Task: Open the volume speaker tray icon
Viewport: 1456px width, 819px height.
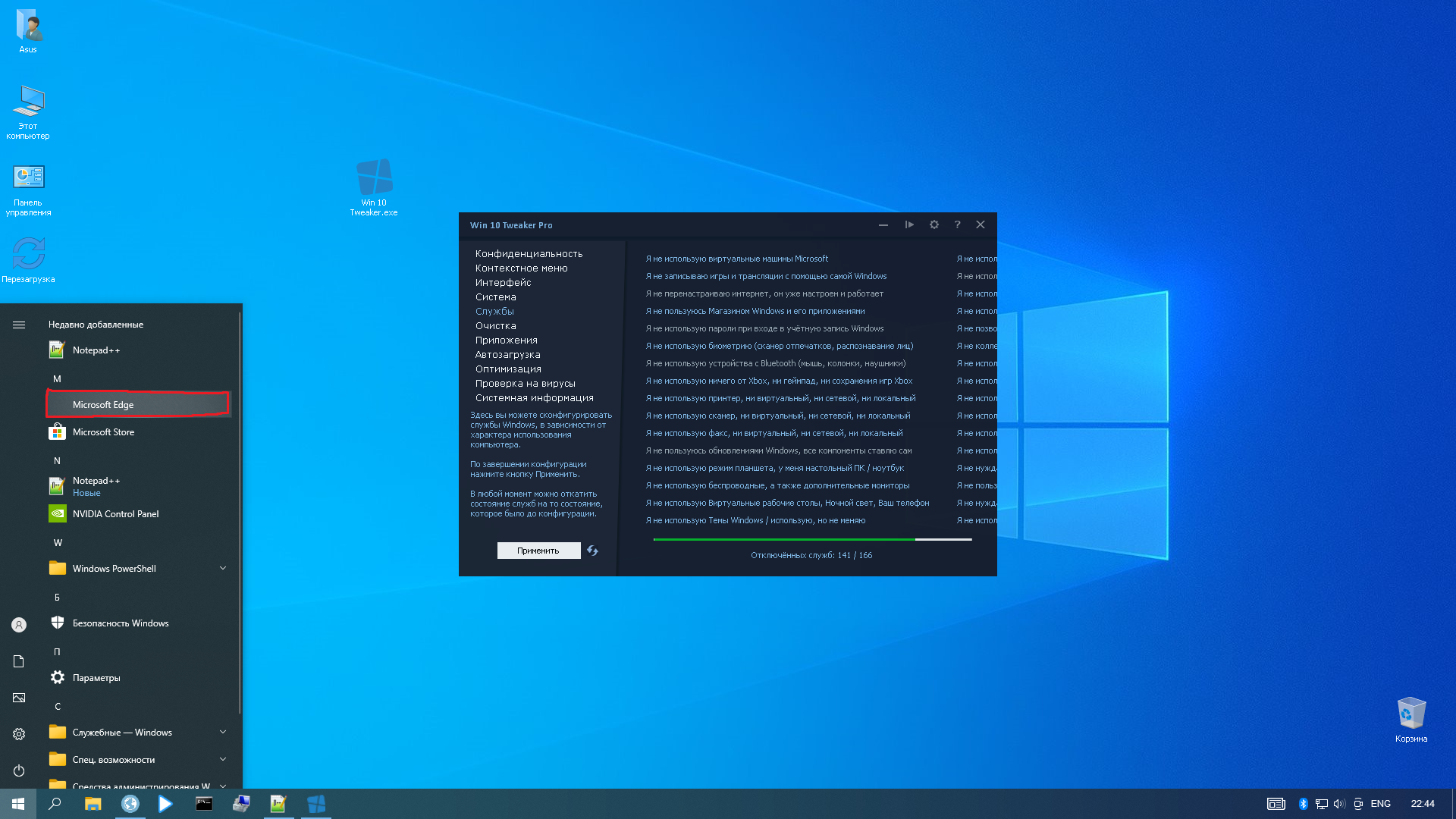Action: (1339, 804)
